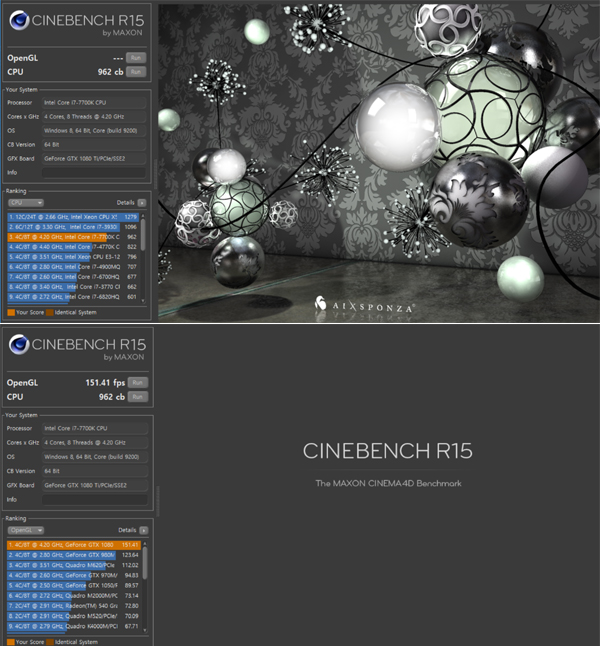The image size is (600, 646).
Task: Select the Quadro K4000M row at 67.71
Action: (x=74, y=626)
